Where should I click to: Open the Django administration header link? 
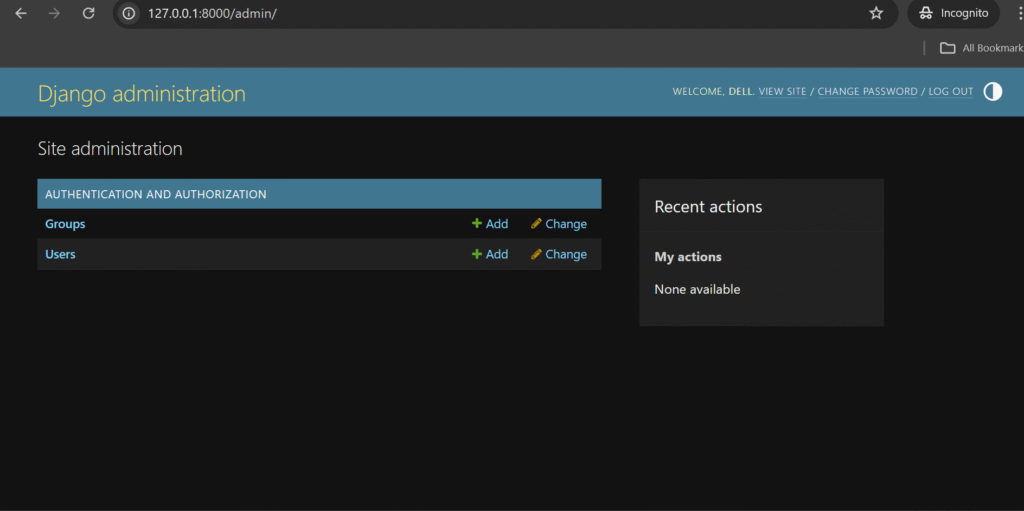click(x=142, y=93)
